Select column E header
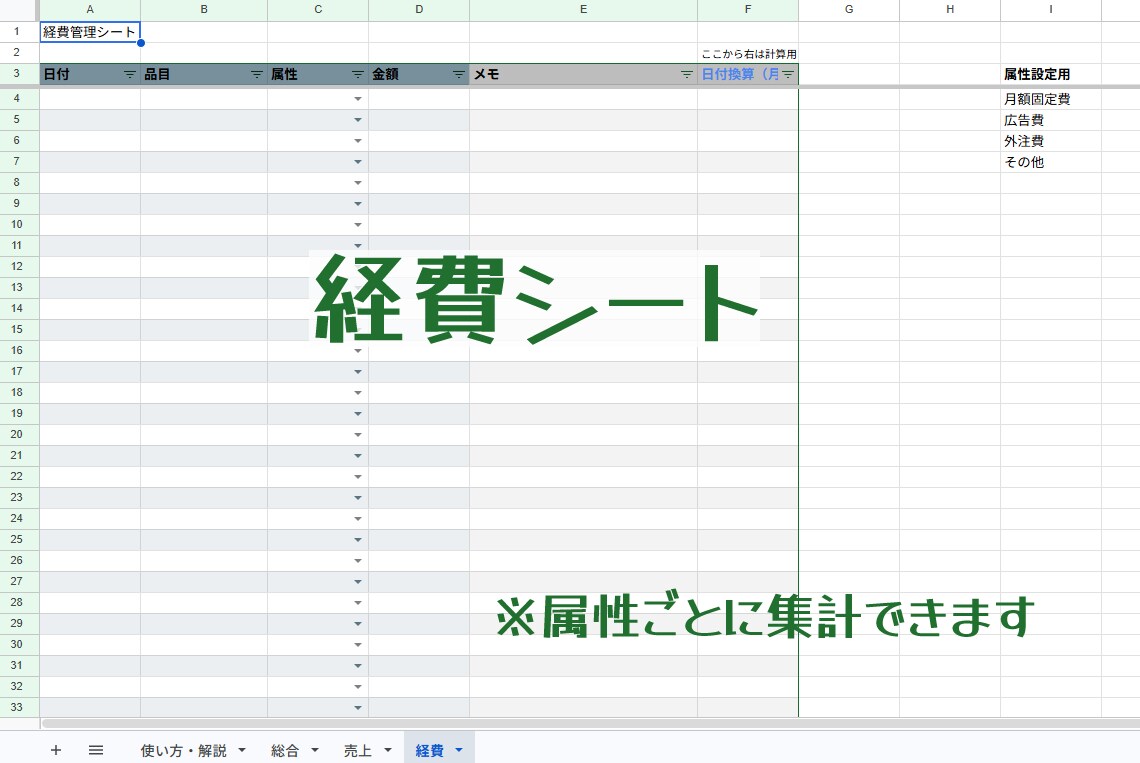 583,9
